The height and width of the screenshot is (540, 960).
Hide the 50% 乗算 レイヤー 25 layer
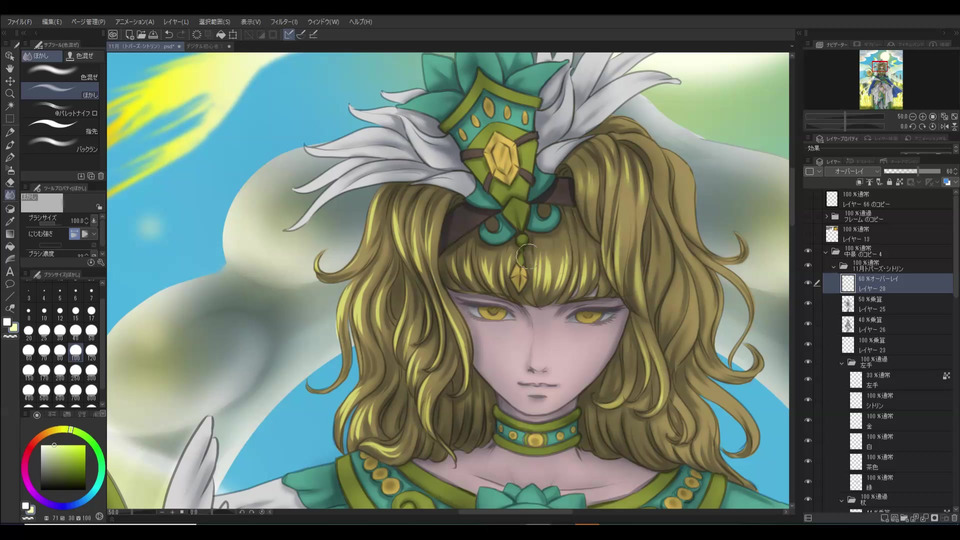[809, 303]
